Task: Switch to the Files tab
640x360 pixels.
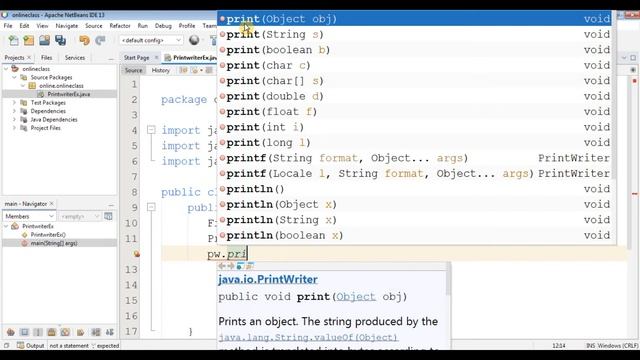Action: click(x=47, y=58)
